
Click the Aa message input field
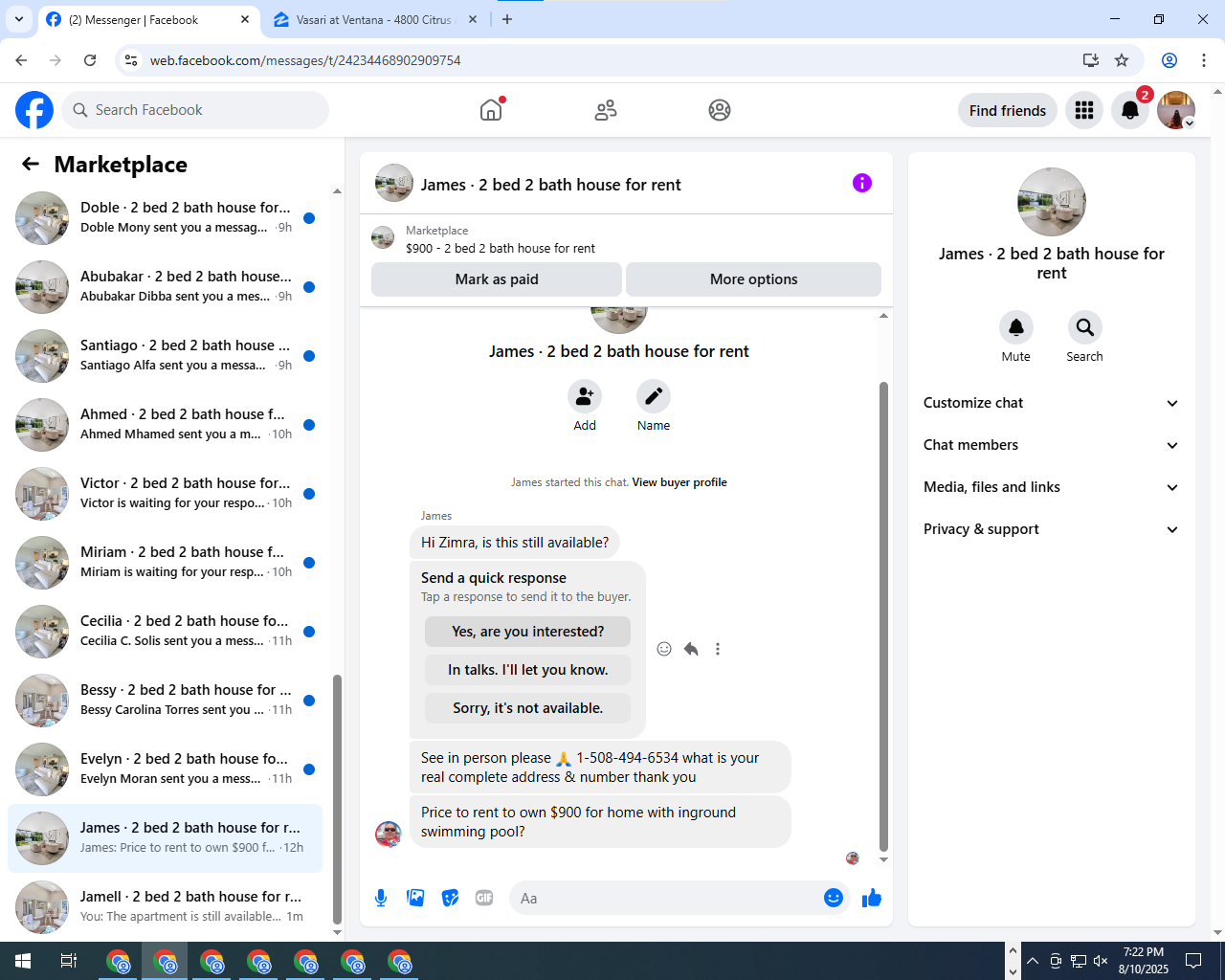(667, 898)
